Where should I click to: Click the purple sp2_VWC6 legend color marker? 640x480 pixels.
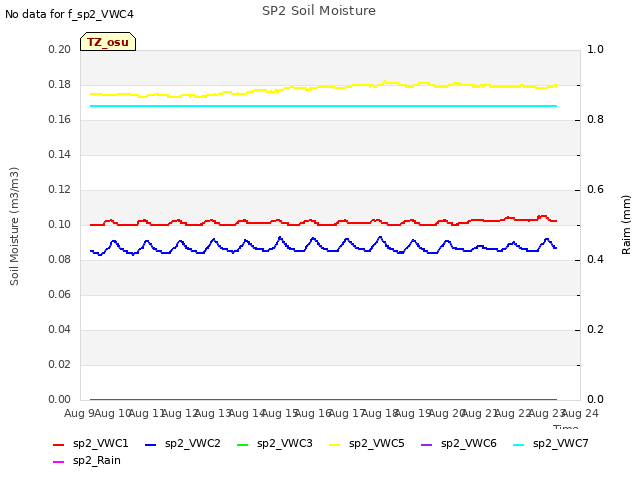tap(427, 444)
